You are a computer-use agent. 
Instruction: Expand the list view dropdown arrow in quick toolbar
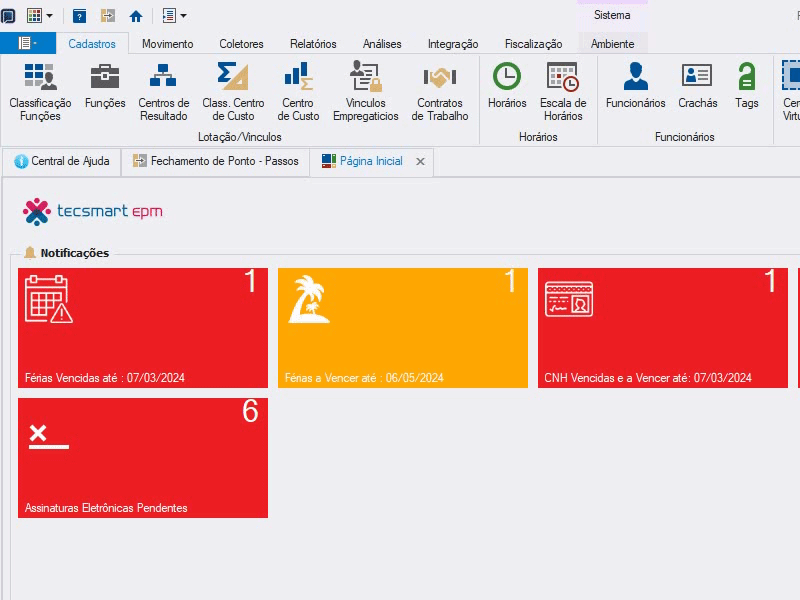pos(184,16)
